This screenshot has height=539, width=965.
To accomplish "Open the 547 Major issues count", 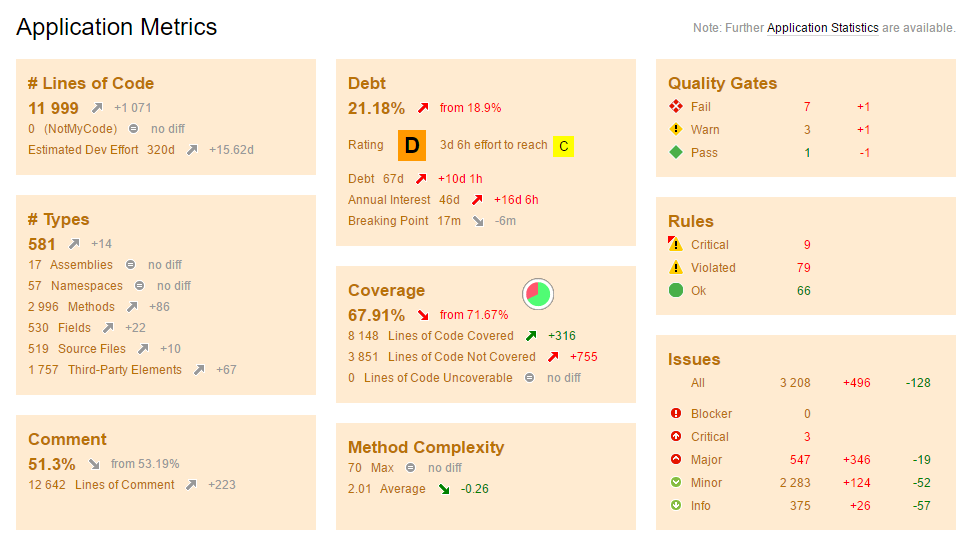I will click(800, 460).
